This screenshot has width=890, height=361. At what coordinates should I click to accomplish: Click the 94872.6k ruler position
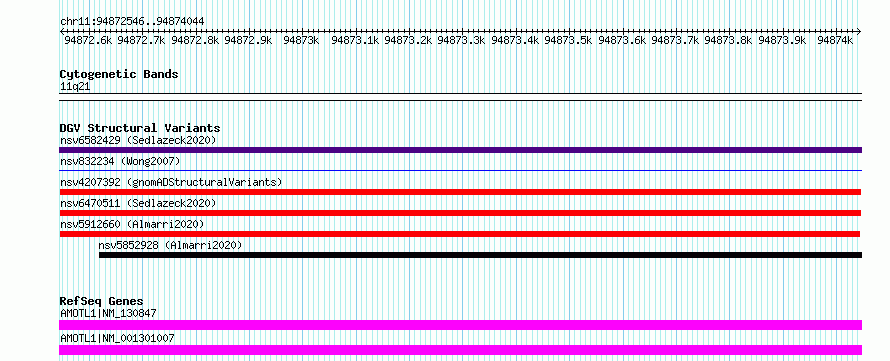pyautogui.click(x=88, y=40)
